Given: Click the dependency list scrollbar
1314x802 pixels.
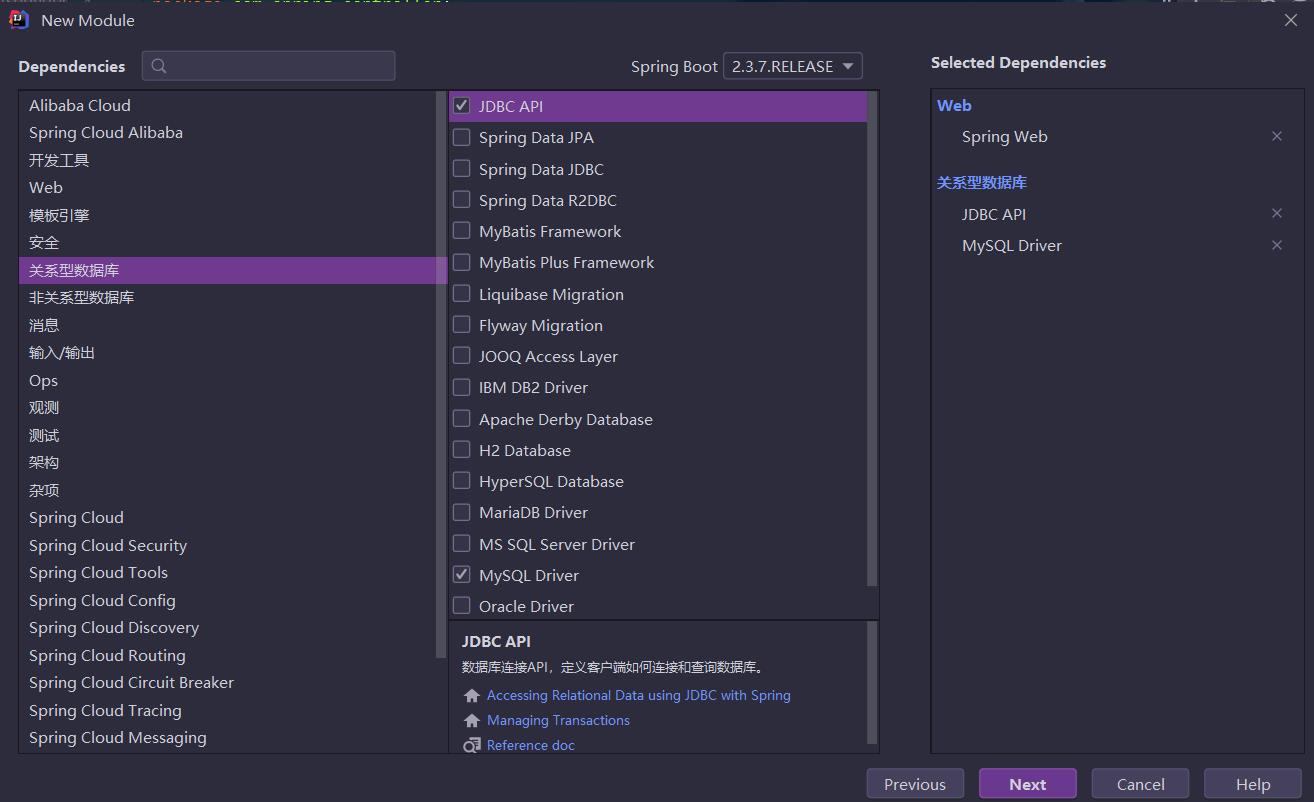Looking at the screenshot, I should (x=872, y=340).
